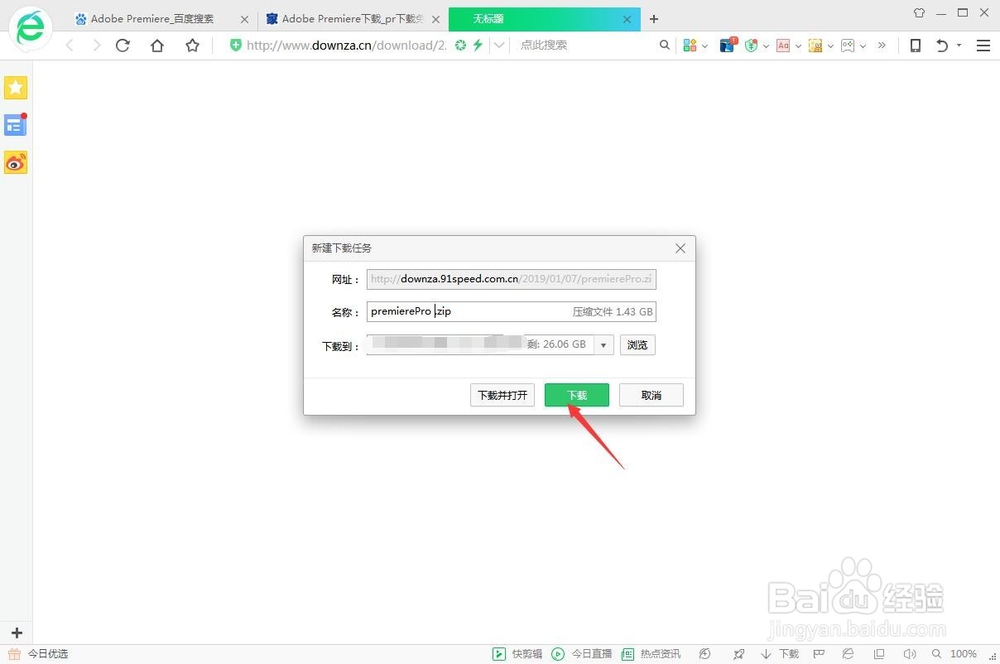Go back with the back arrow

pyautogui.click(x=70, y=45)
